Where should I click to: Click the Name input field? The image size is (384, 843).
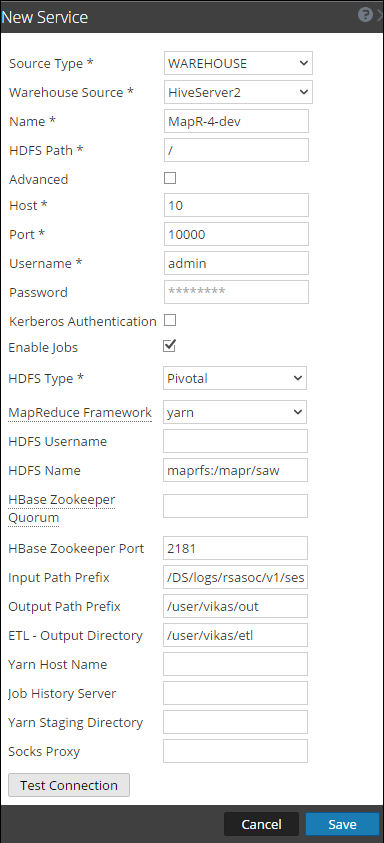click(237, 122)
